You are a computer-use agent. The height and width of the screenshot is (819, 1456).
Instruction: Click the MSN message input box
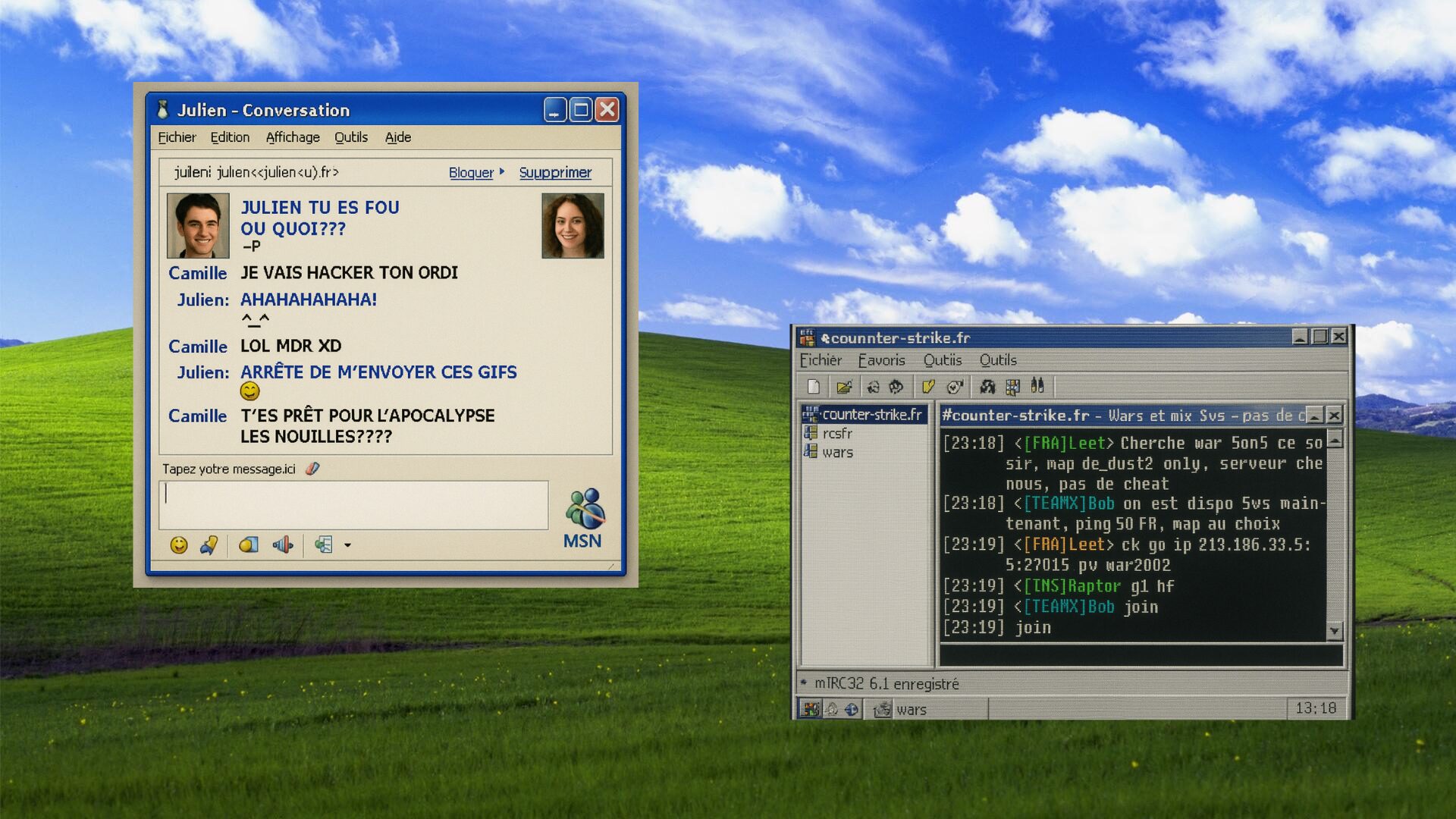click(x=353, y=504)
